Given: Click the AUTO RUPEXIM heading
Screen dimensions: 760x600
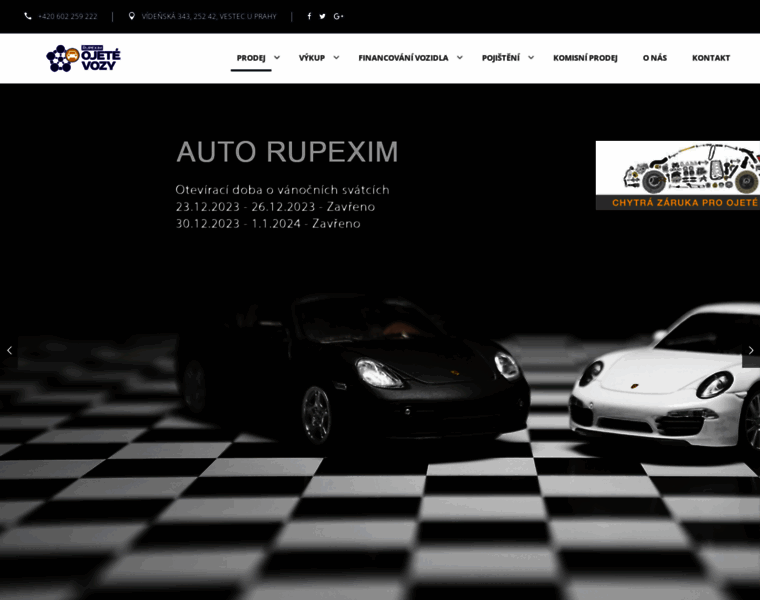Looking at the screenshot, I should tap(287, 152).
